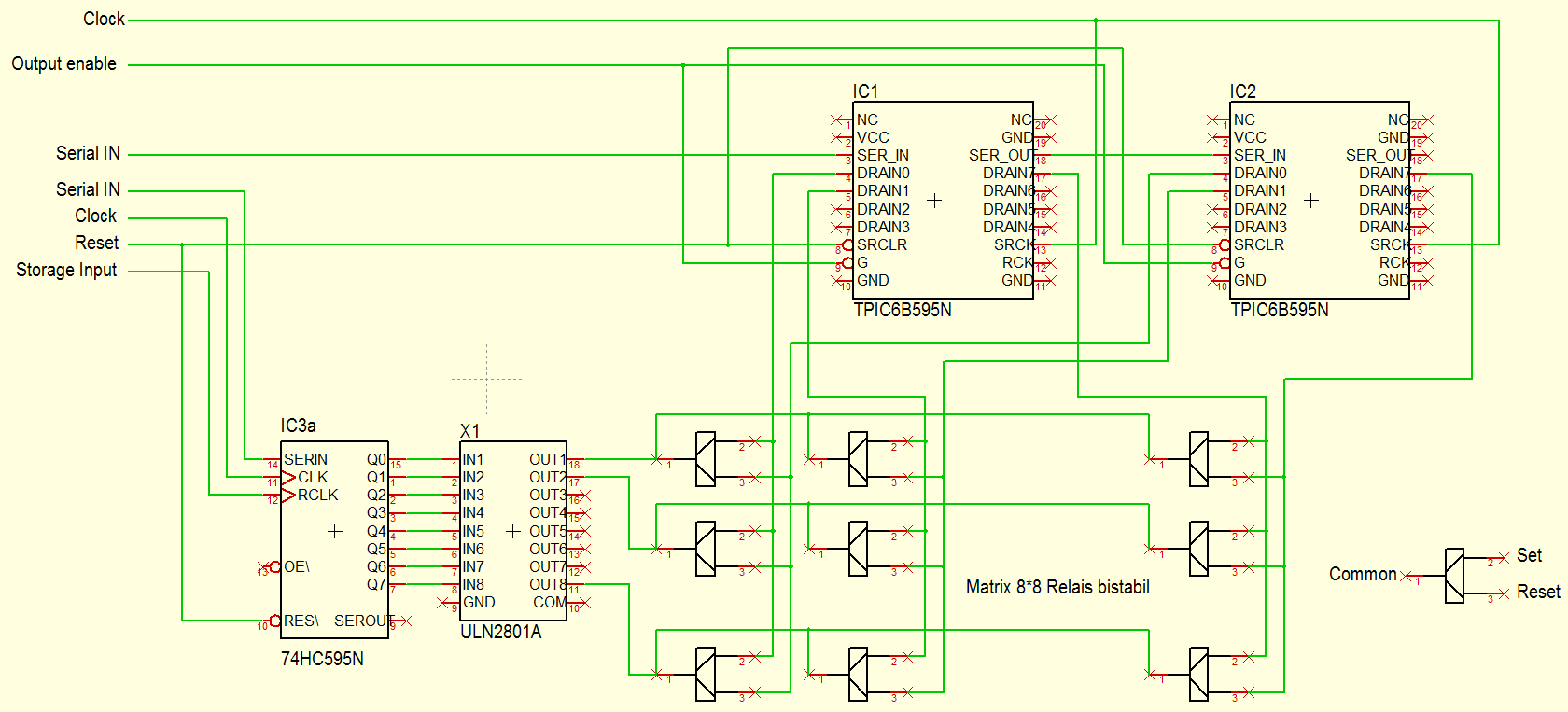Select the origin cross inside IC1 body
Image resolution: width=1568 pixels, height=712 pixels.
pos(934,200)
